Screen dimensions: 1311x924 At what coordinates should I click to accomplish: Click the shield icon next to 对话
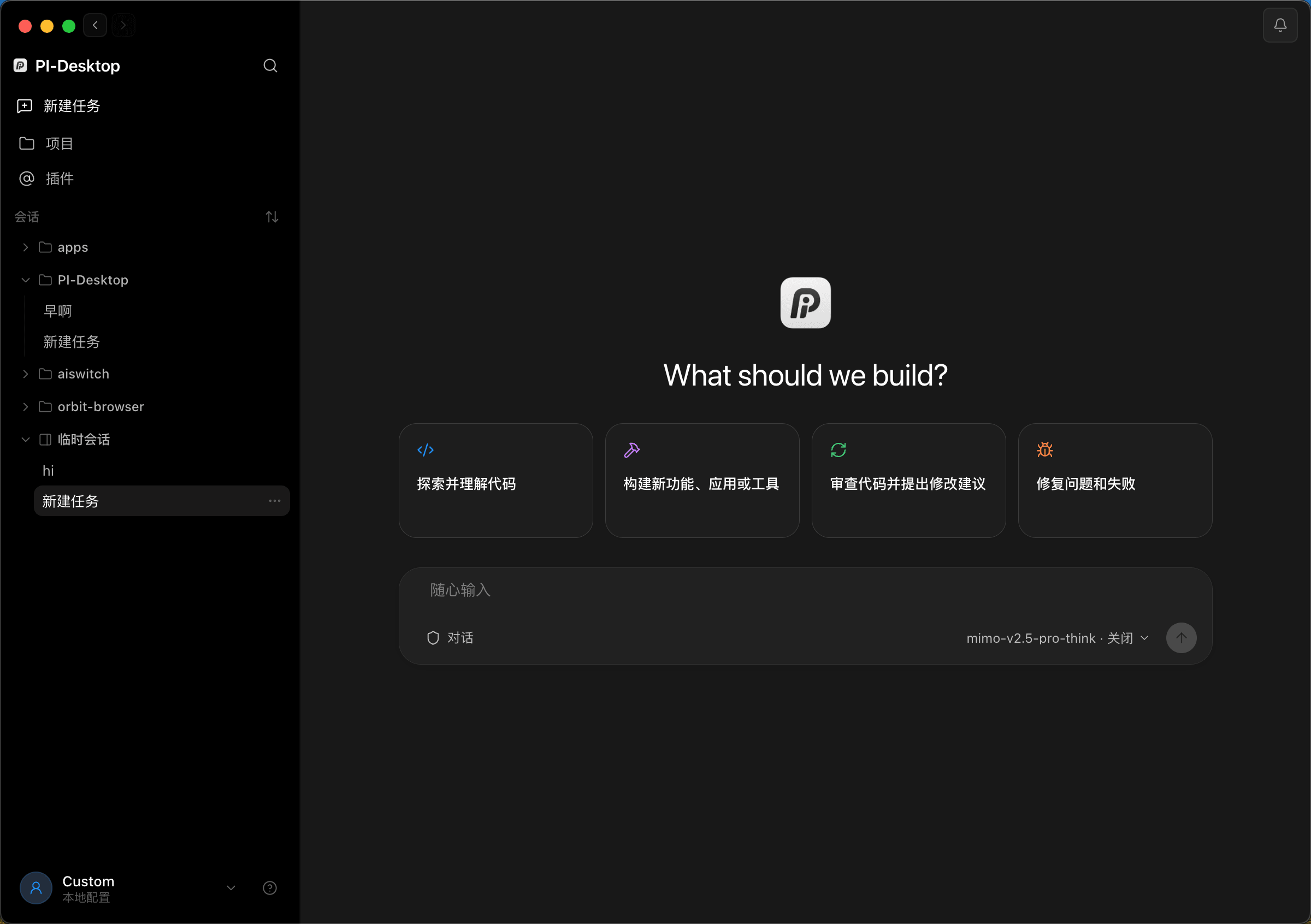[433, 637]
